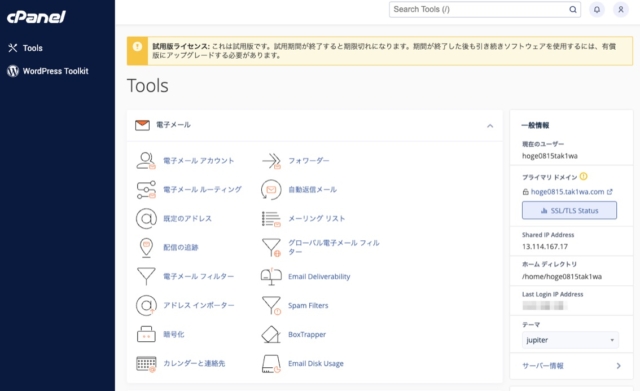Image resolution: width=640 pixels, height=391 pixels.
Task: Open the メーリング リスト link
Action: [x=317, y=219]
